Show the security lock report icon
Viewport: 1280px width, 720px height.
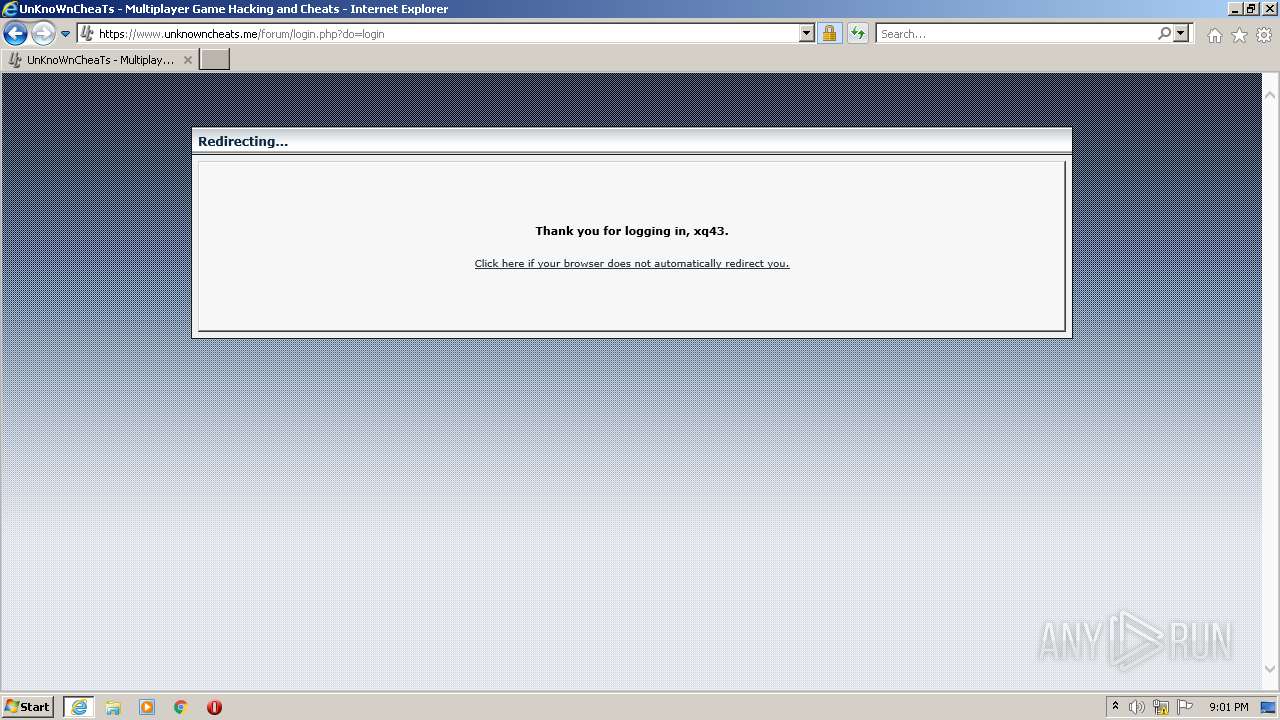(829, 34)
